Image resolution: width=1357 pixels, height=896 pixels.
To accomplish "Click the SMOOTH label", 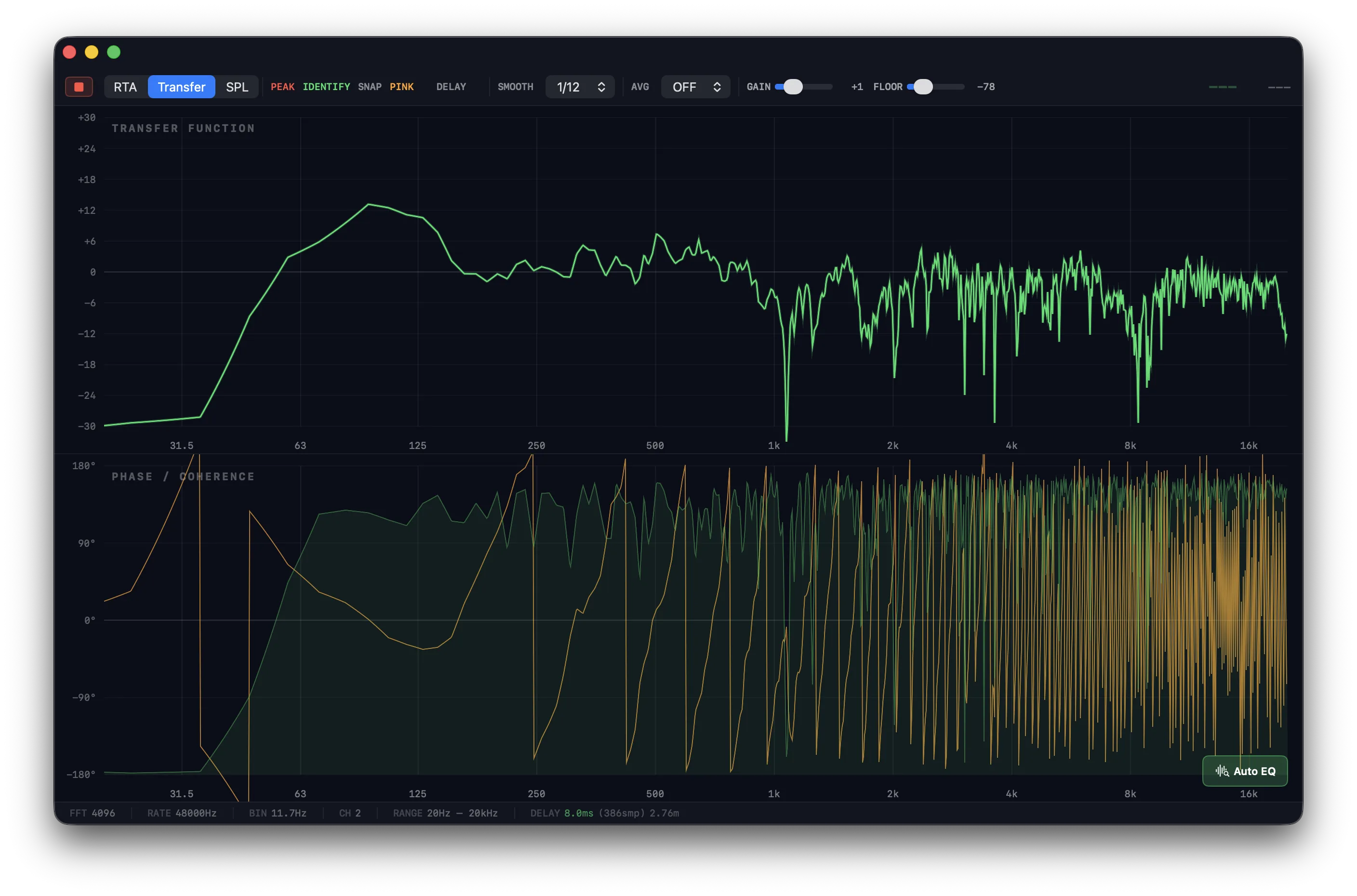I will click(515, 87).
